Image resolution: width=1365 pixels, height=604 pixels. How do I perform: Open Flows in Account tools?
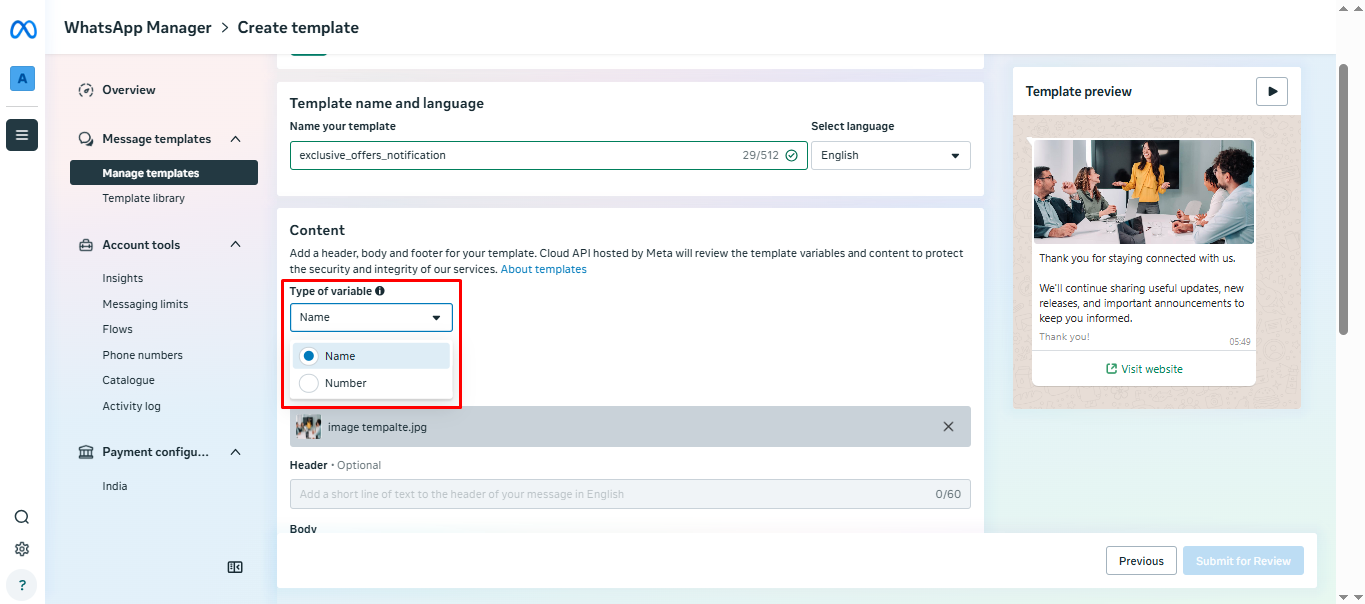[117, 329]
